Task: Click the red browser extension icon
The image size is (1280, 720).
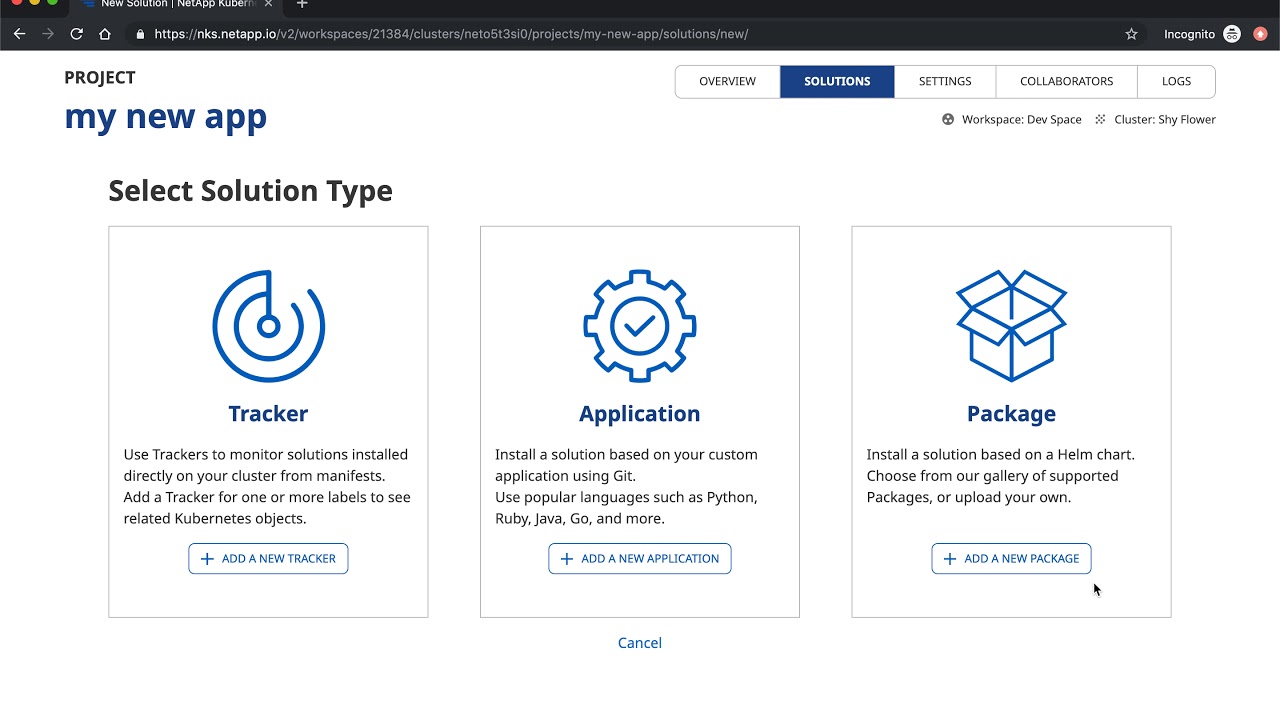Action: [x=1260, y=34]
